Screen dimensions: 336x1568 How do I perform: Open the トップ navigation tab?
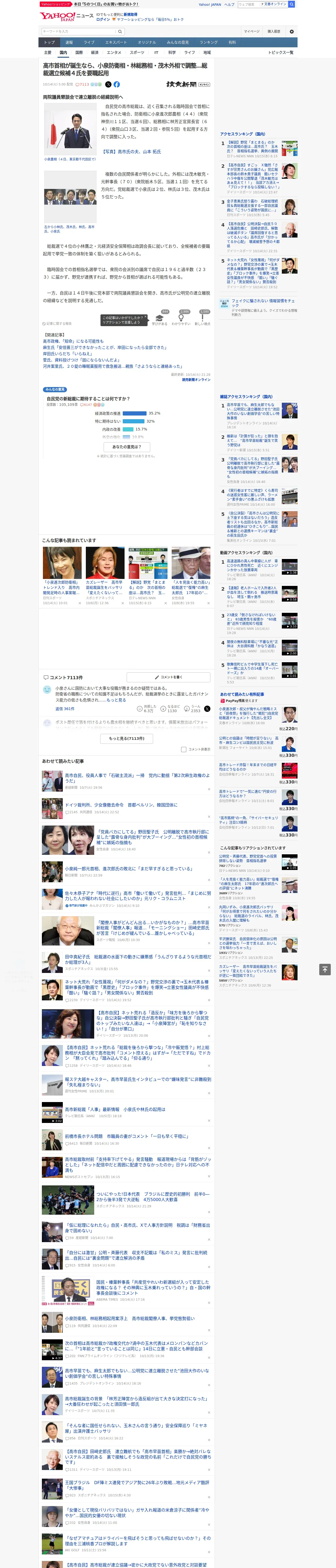pos(49,42)
